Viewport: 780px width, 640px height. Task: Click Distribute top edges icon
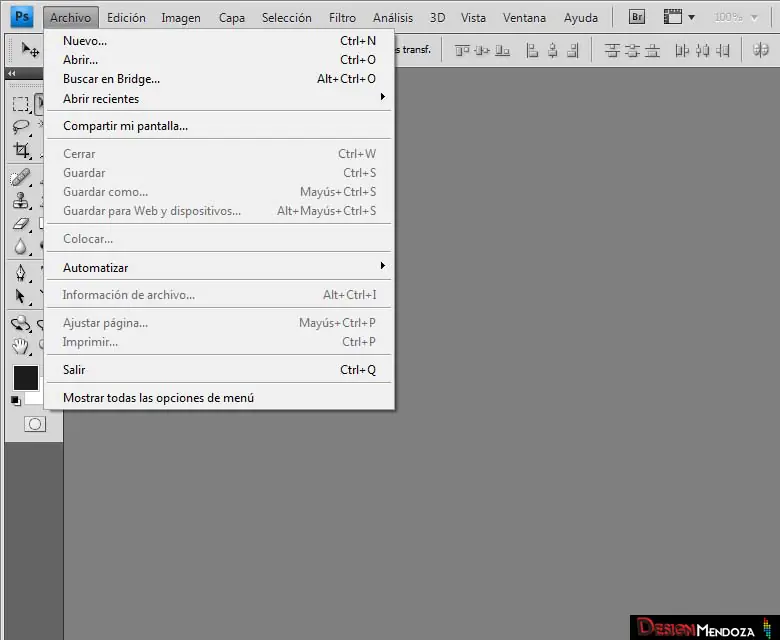point(612,50)
